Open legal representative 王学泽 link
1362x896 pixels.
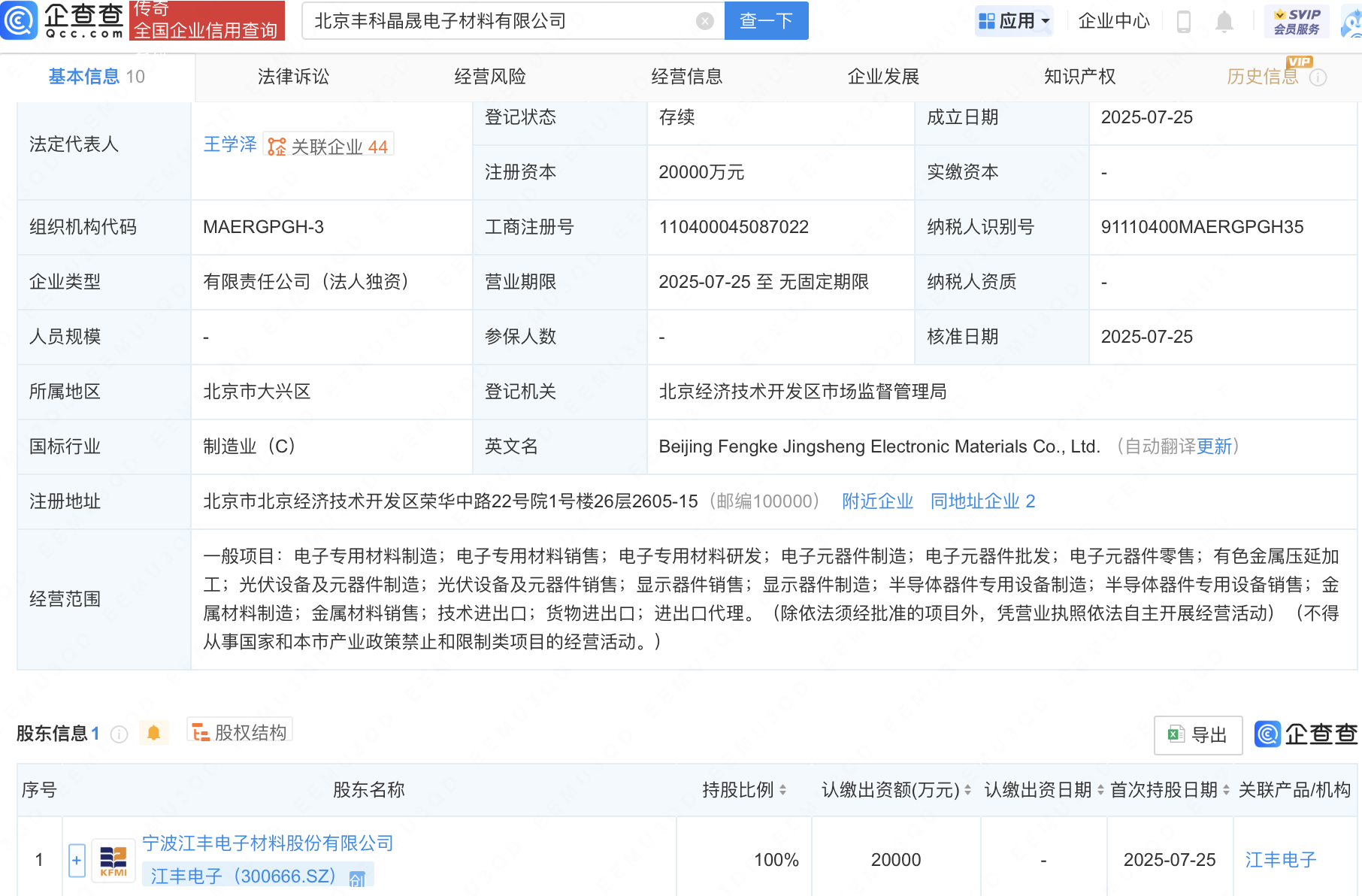(x=230, y=144)
